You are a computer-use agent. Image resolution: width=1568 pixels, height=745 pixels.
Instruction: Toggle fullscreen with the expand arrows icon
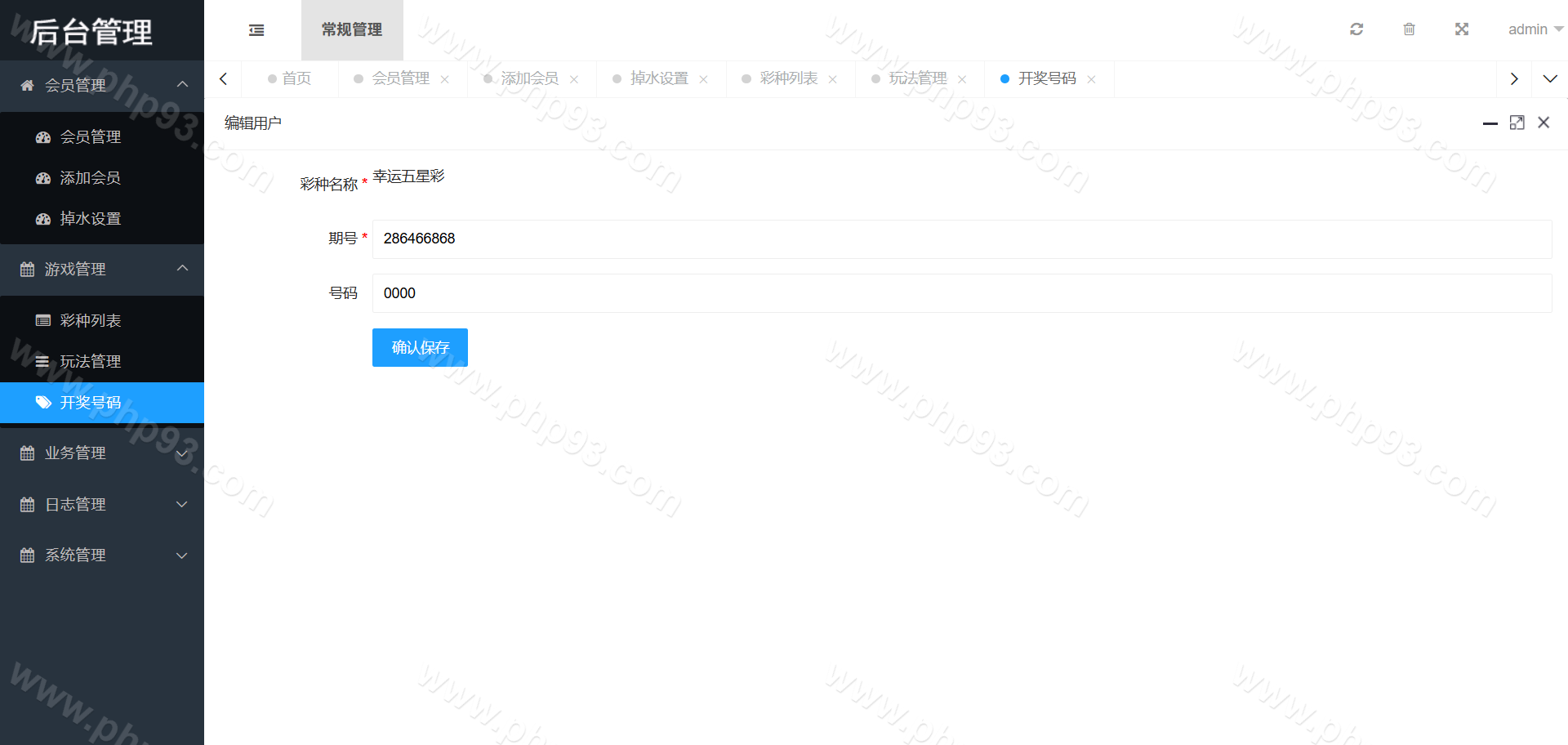pos(1462,29)
